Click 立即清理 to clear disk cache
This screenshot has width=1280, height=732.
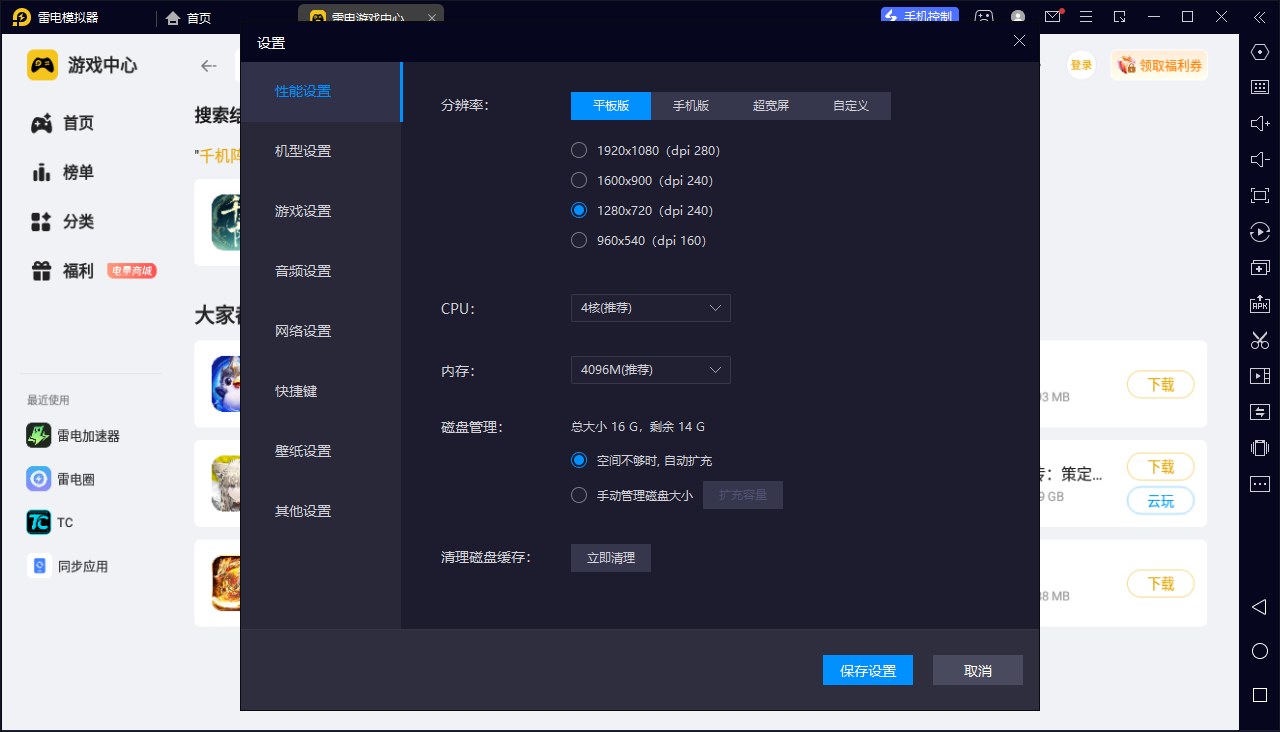pyautogui.click(x=611, y=558)
